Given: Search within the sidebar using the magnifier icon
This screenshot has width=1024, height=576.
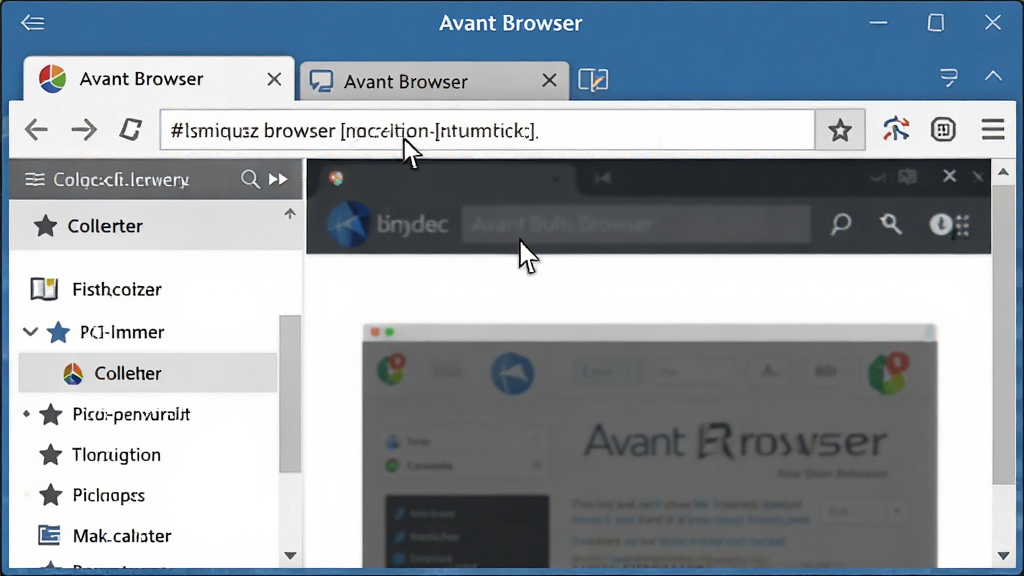Looking at the screenshot, I should [249, 179].
